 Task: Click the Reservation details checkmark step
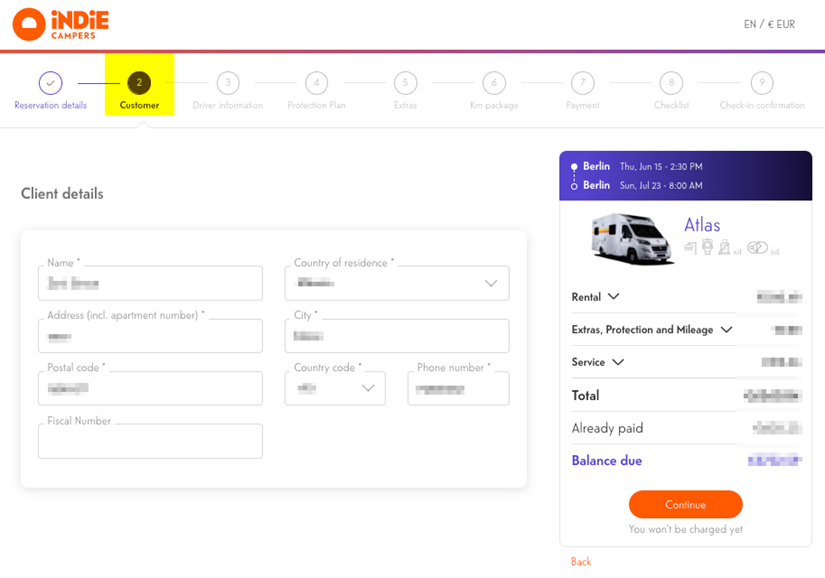[x=50, y=83]
